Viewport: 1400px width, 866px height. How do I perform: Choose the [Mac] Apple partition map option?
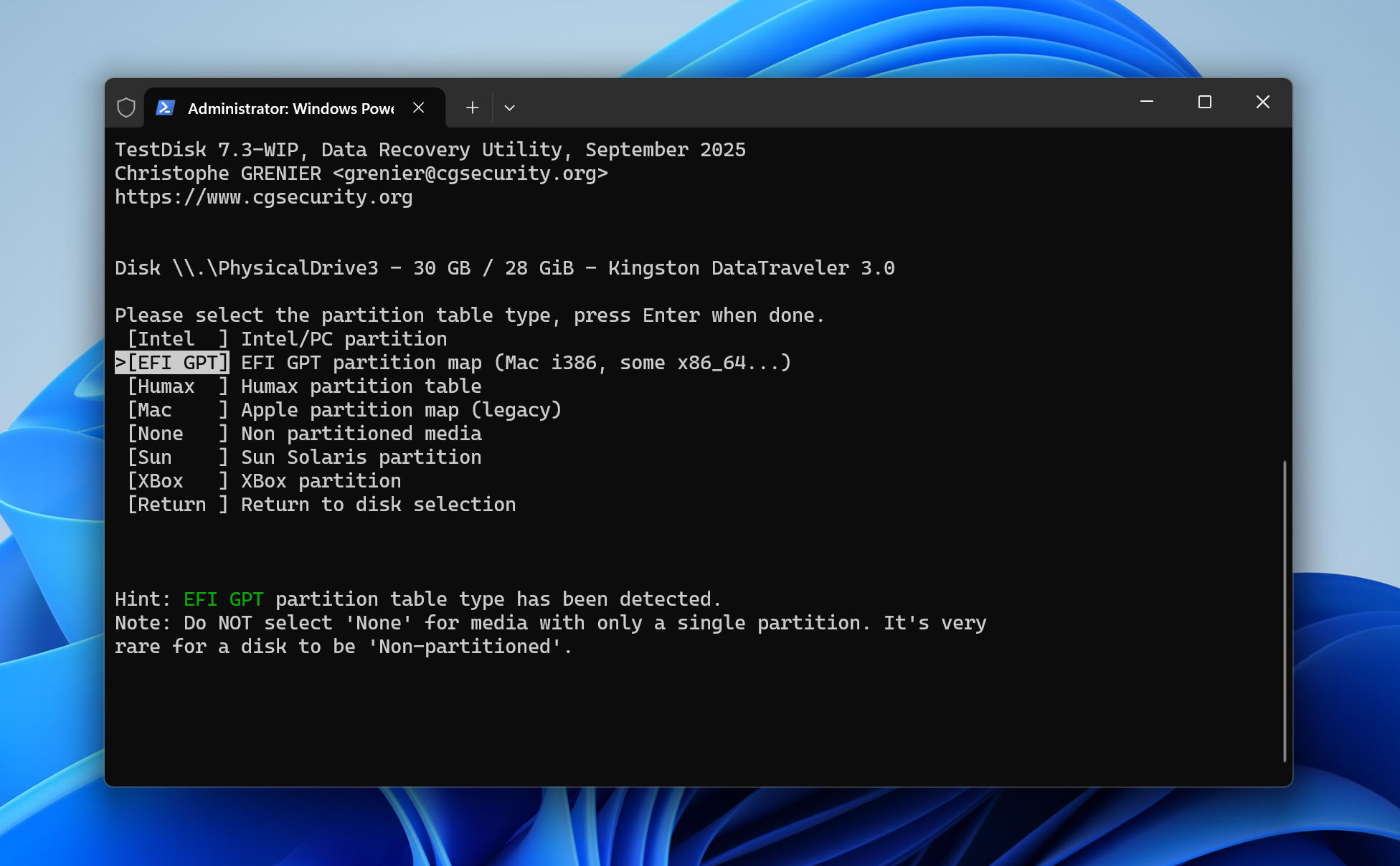coord(178,410)
